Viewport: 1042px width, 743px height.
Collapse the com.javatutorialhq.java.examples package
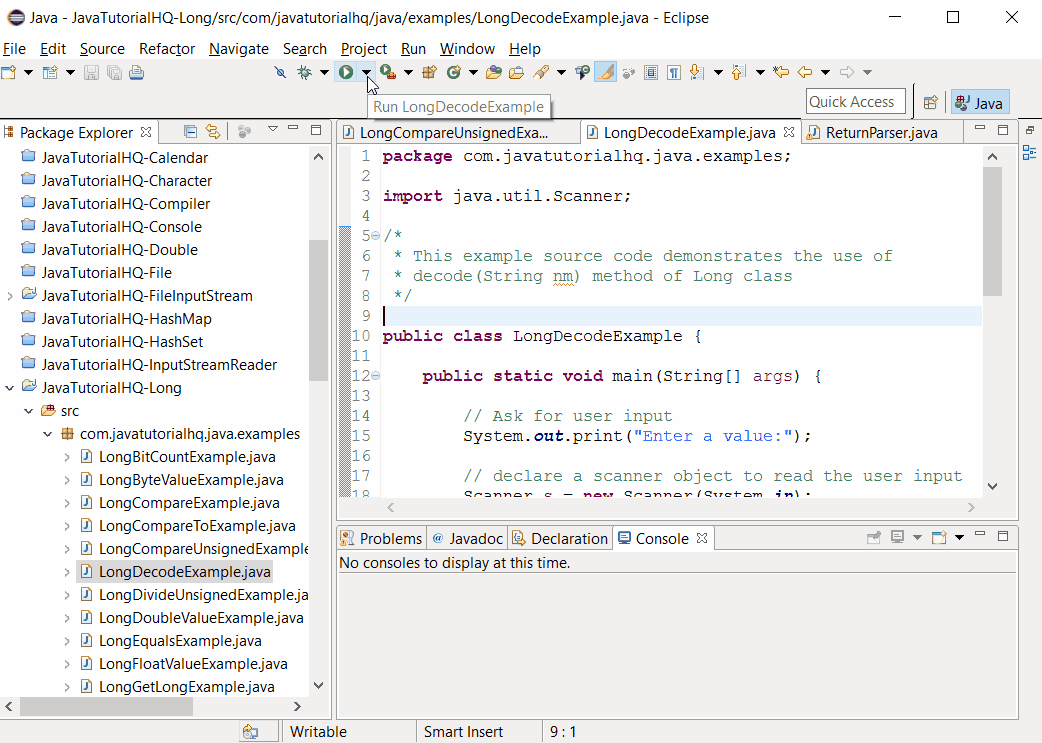(x=47, y=434)
